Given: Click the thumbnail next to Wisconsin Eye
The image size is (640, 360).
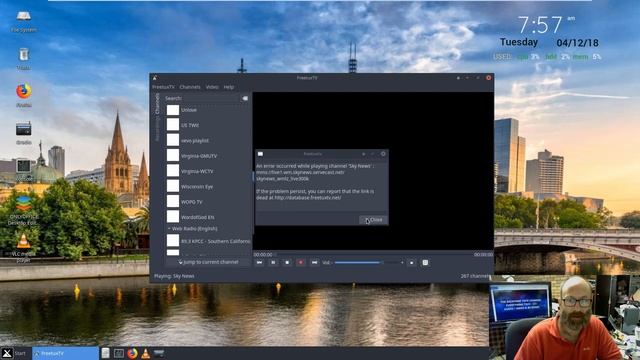Looking at the screenshot, I should (173, 187).
